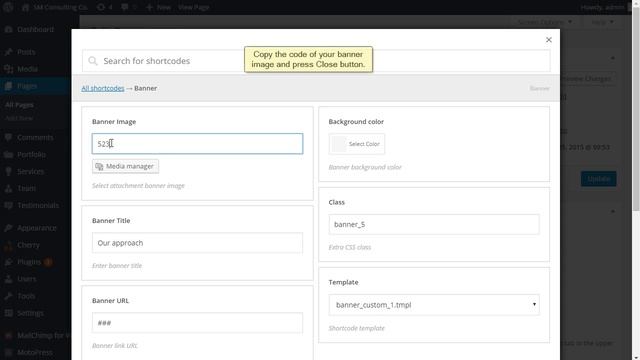
Task: Click the Settings sidebar icon
Action: pos(8,313)
